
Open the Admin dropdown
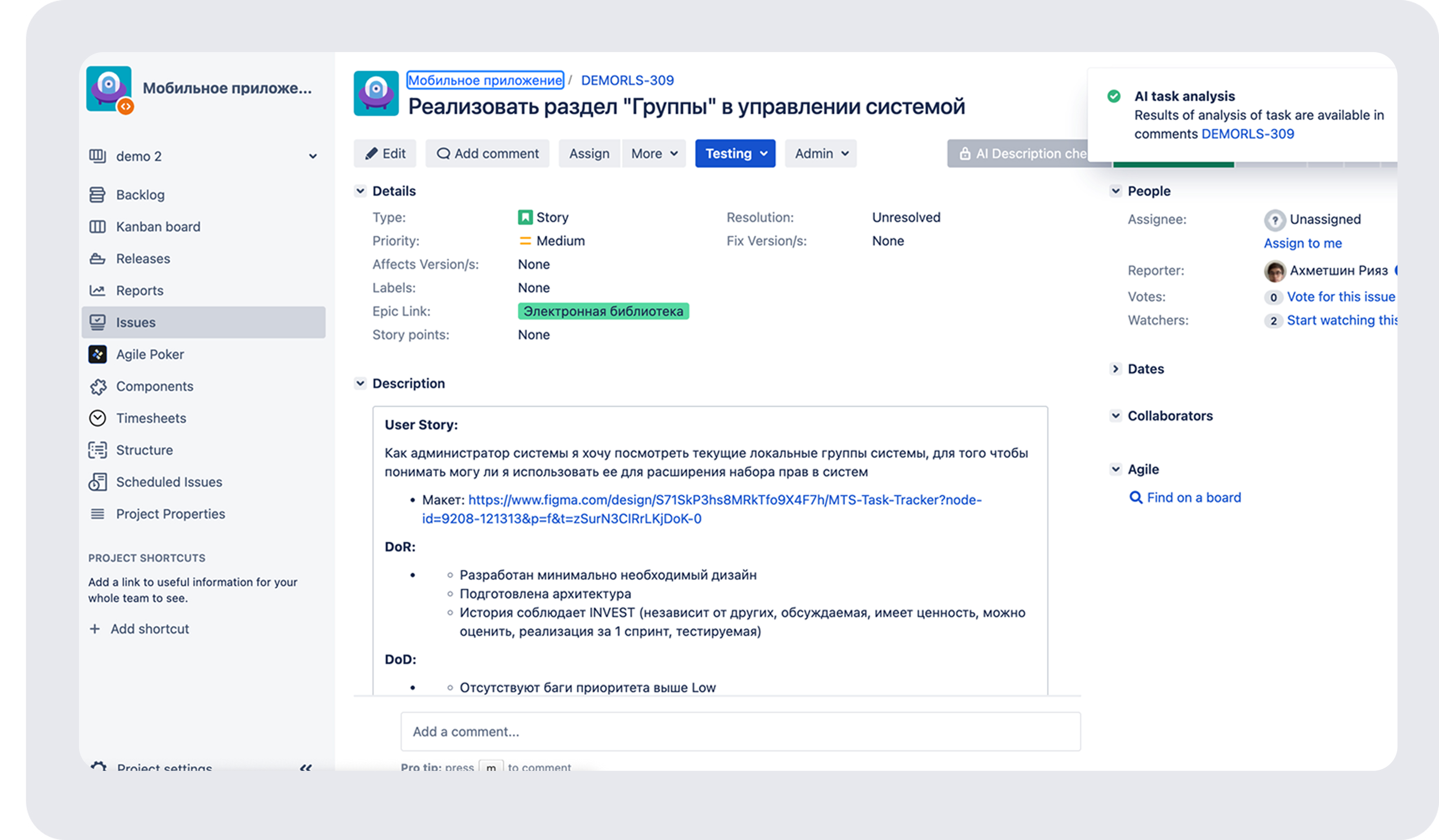tap(820, 153)
